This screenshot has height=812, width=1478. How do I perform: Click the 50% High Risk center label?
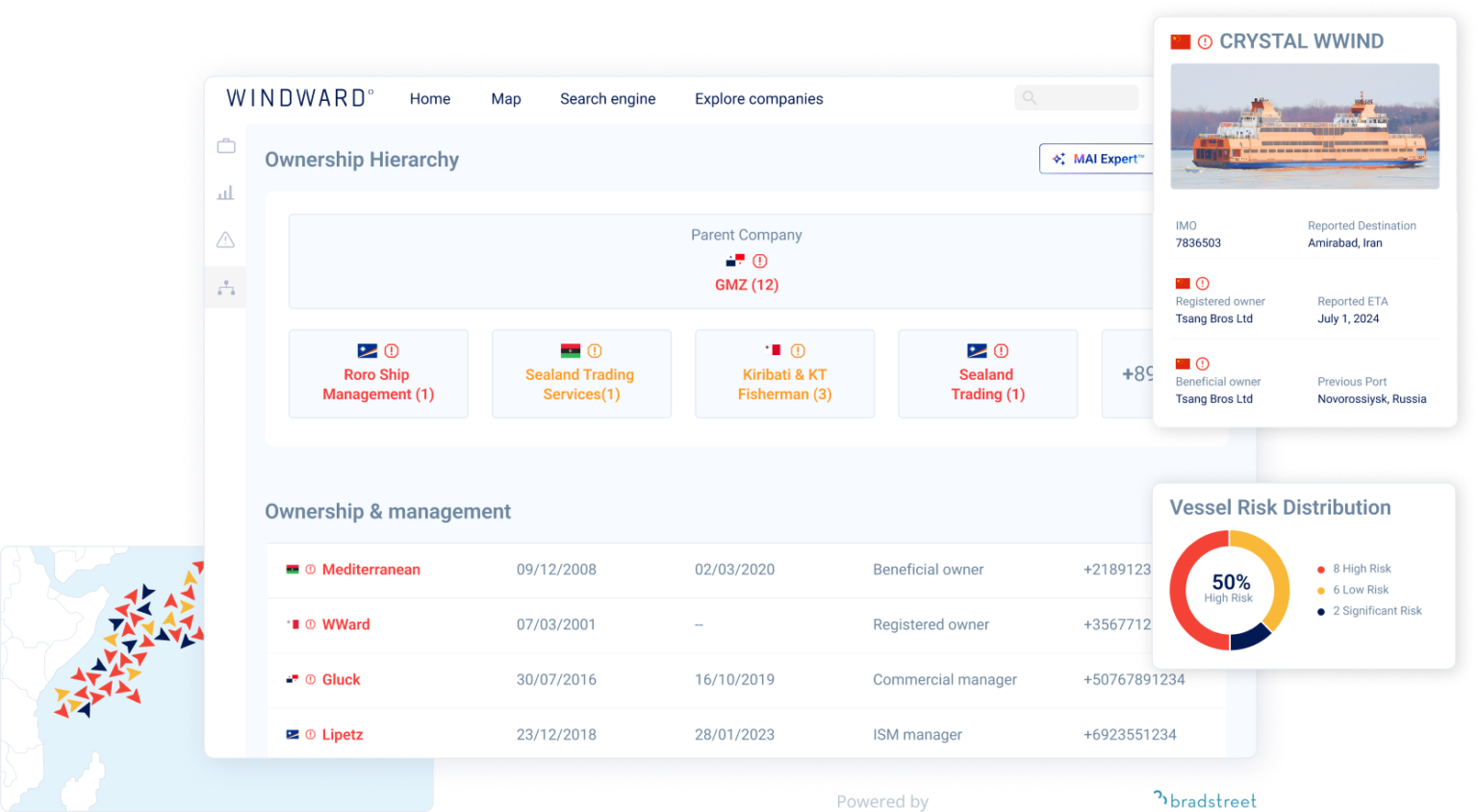(x=1230, y=588)
